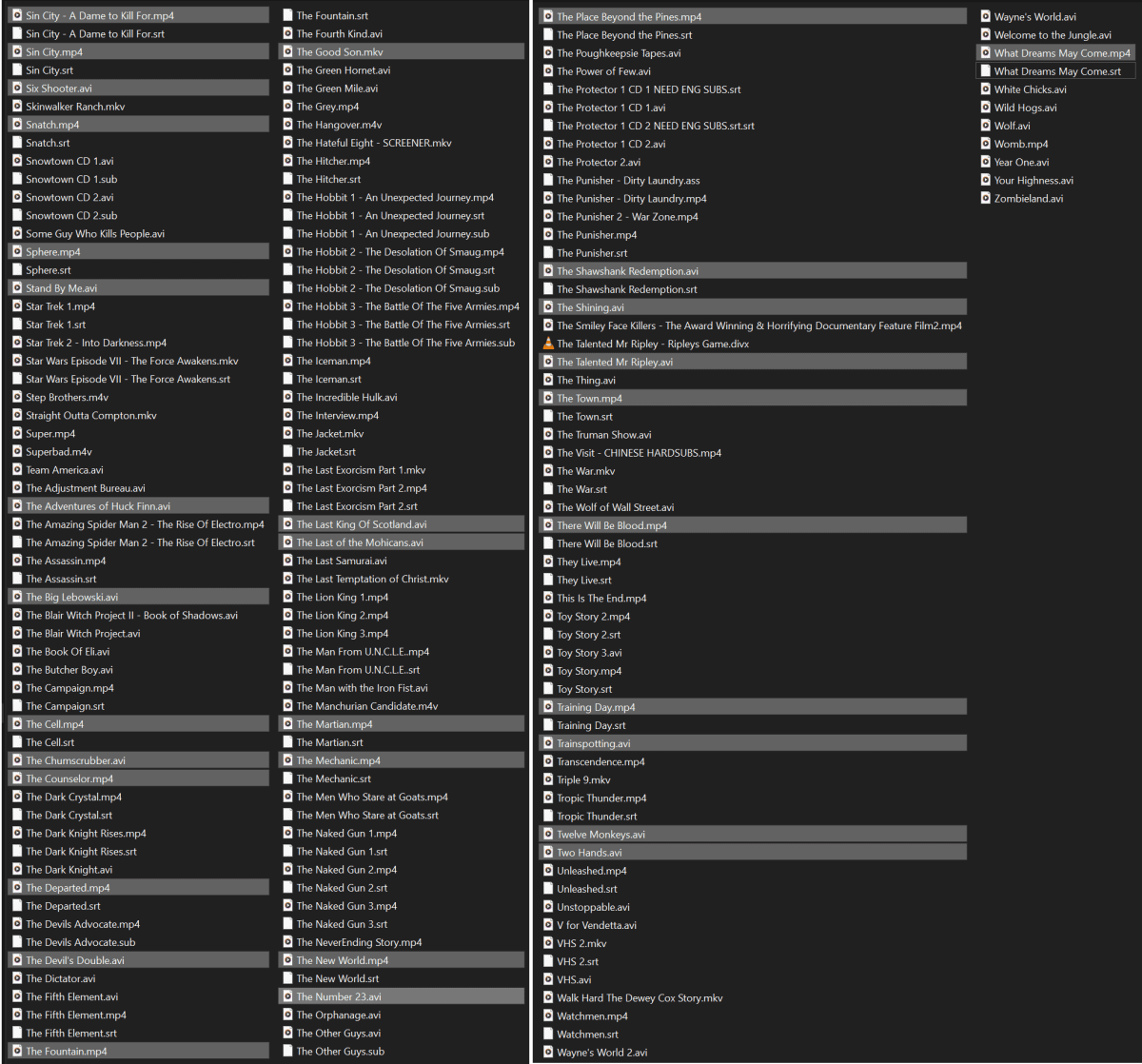Screen dimensions: 1142x1064
Task: Select The Good Son.mkv
Action: click(x=402, y=52)
